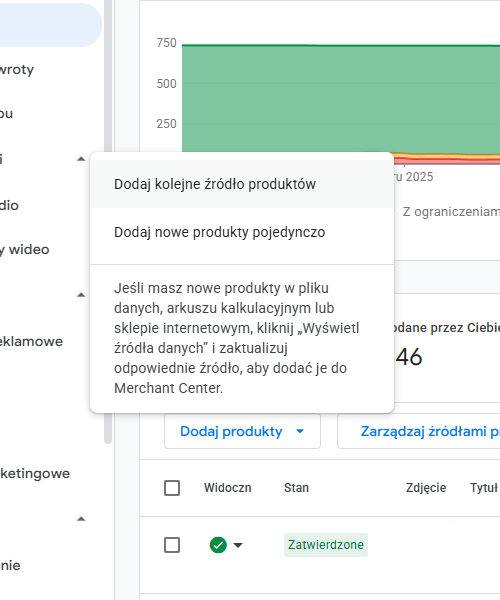
Task: Click the "Zatwierdzone" status badge
Action: (326, 545)
